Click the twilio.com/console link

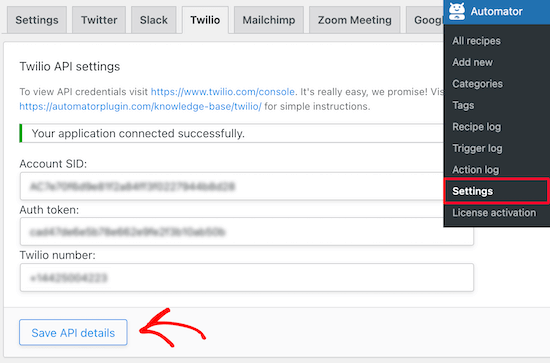tap(223, 92)
